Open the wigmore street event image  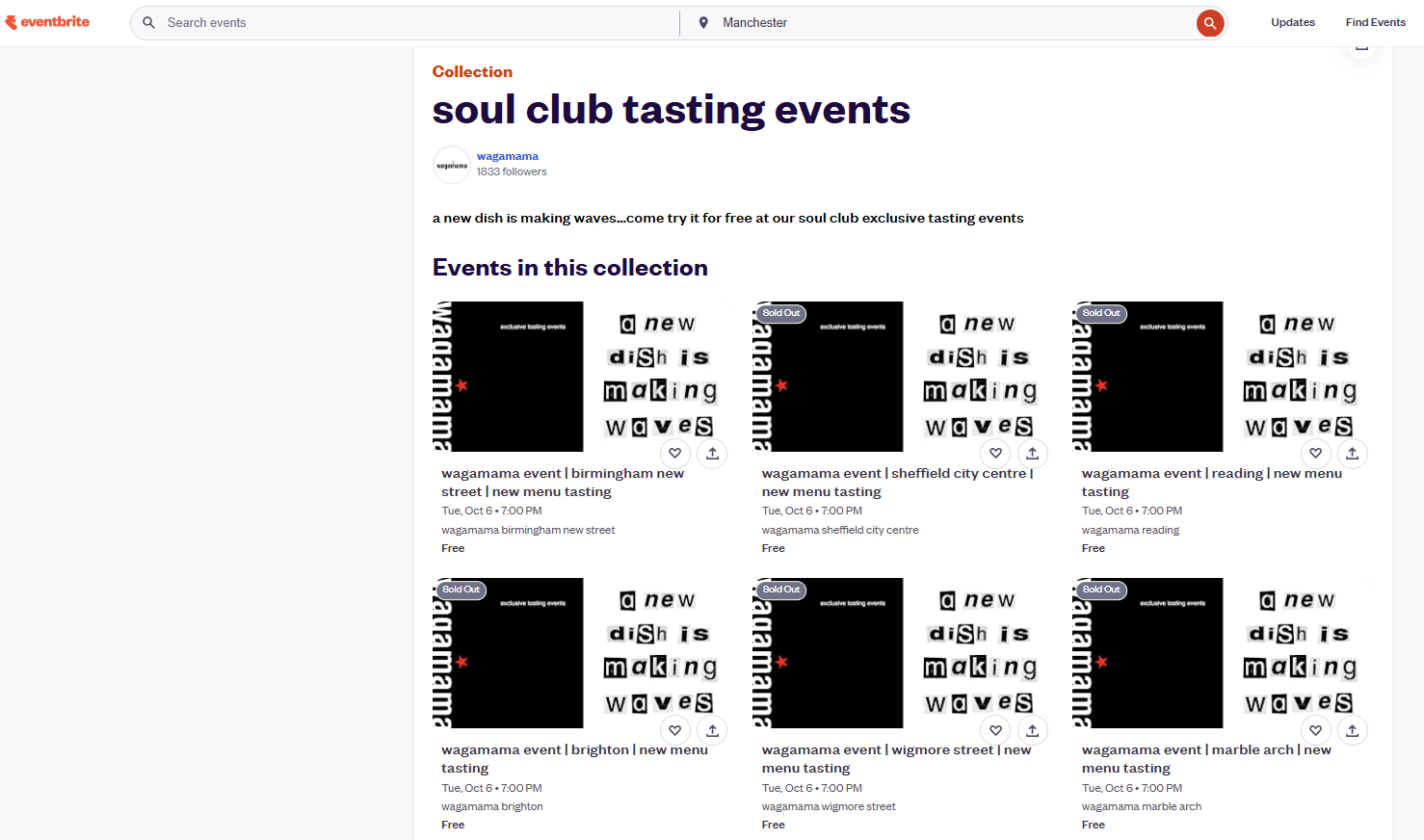[903, 653]
